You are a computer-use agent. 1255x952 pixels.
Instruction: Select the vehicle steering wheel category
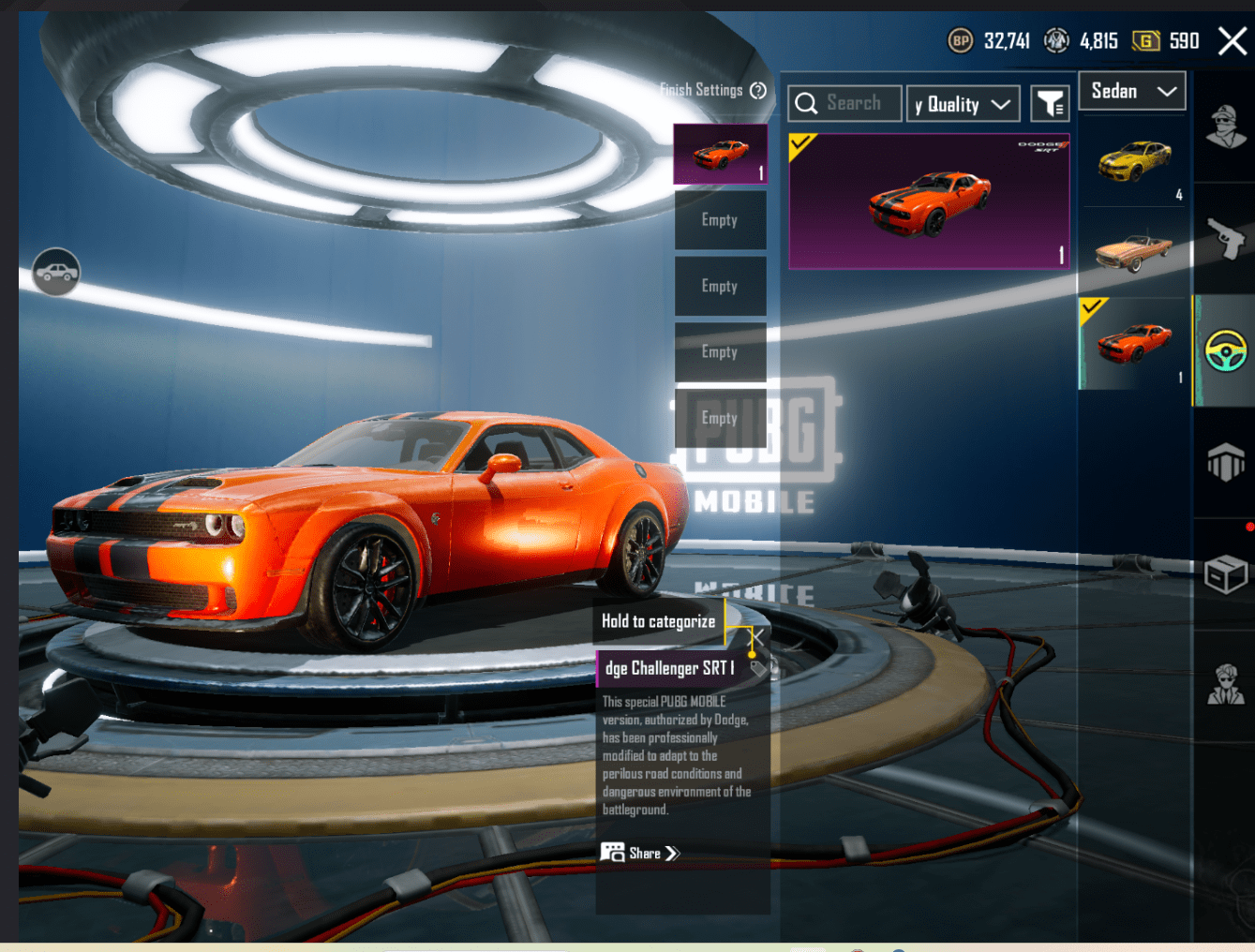[1225, 351]
